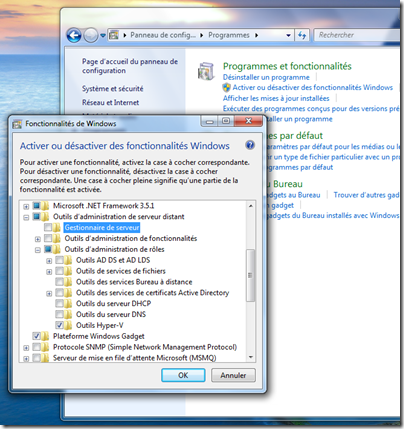This screenshot has height=429, width=404.
Task: Toggle Microsoft .NET Framework 3.5.1 checkbox
Action: point(36,206)
